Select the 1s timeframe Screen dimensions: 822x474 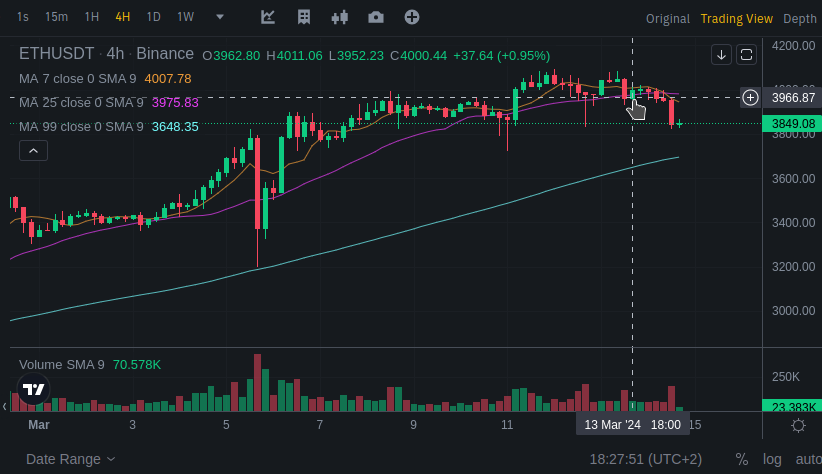23,17
